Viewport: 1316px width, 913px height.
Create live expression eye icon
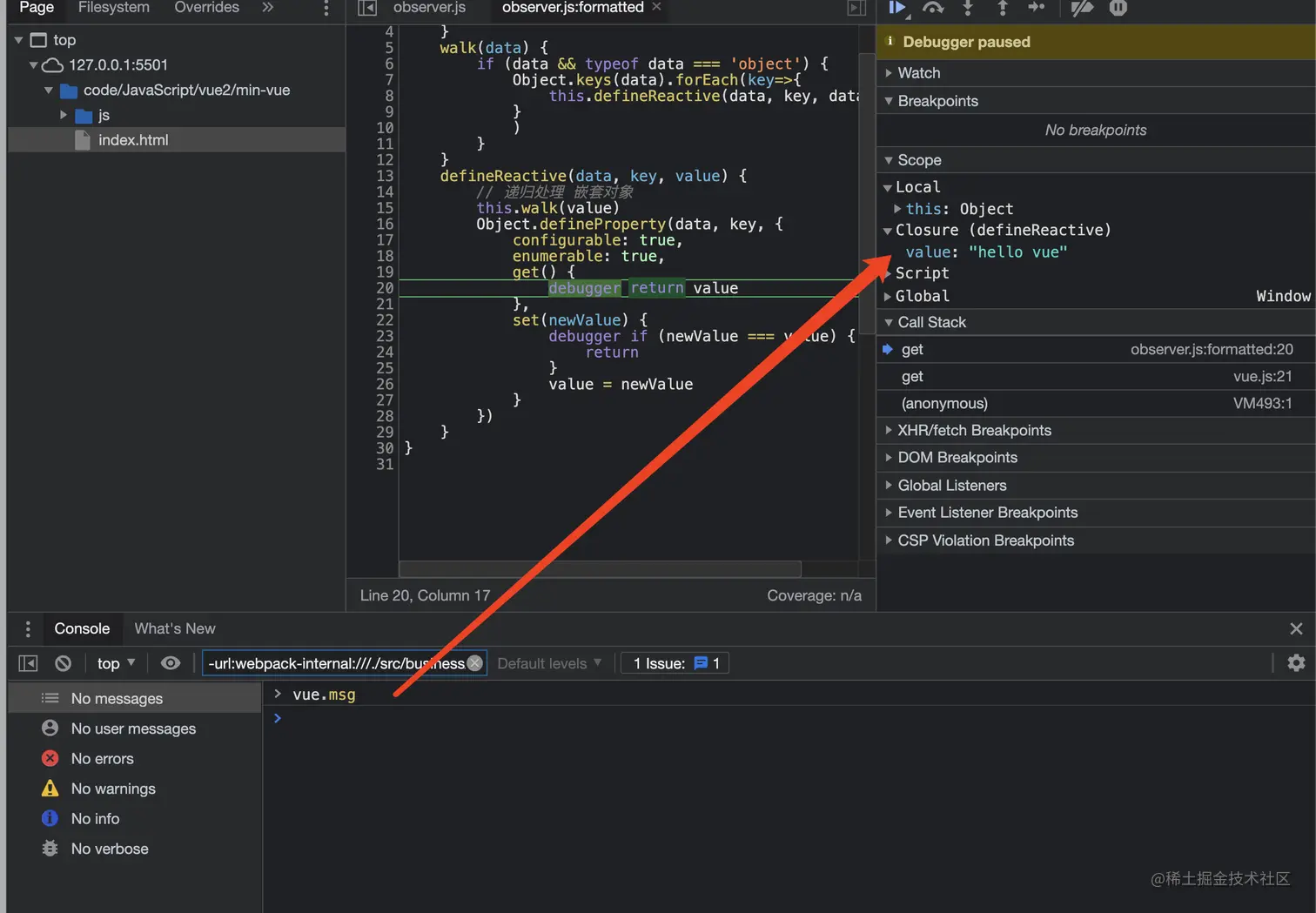click(x=171, y=663)
